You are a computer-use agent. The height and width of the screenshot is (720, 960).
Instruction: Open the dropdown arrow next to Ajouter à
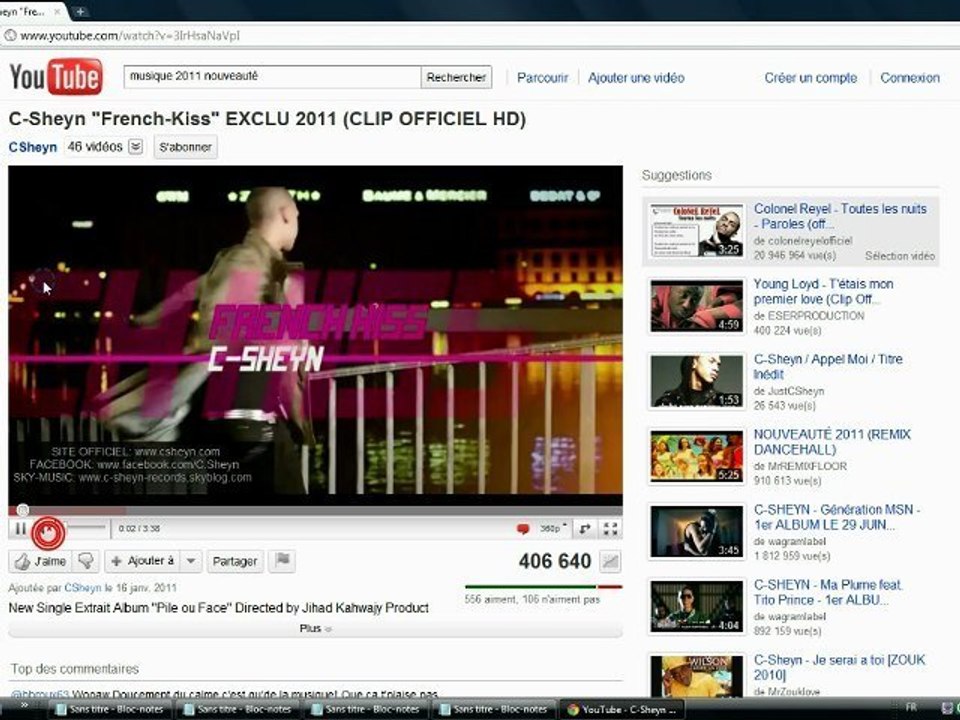[x=192, y=561]
